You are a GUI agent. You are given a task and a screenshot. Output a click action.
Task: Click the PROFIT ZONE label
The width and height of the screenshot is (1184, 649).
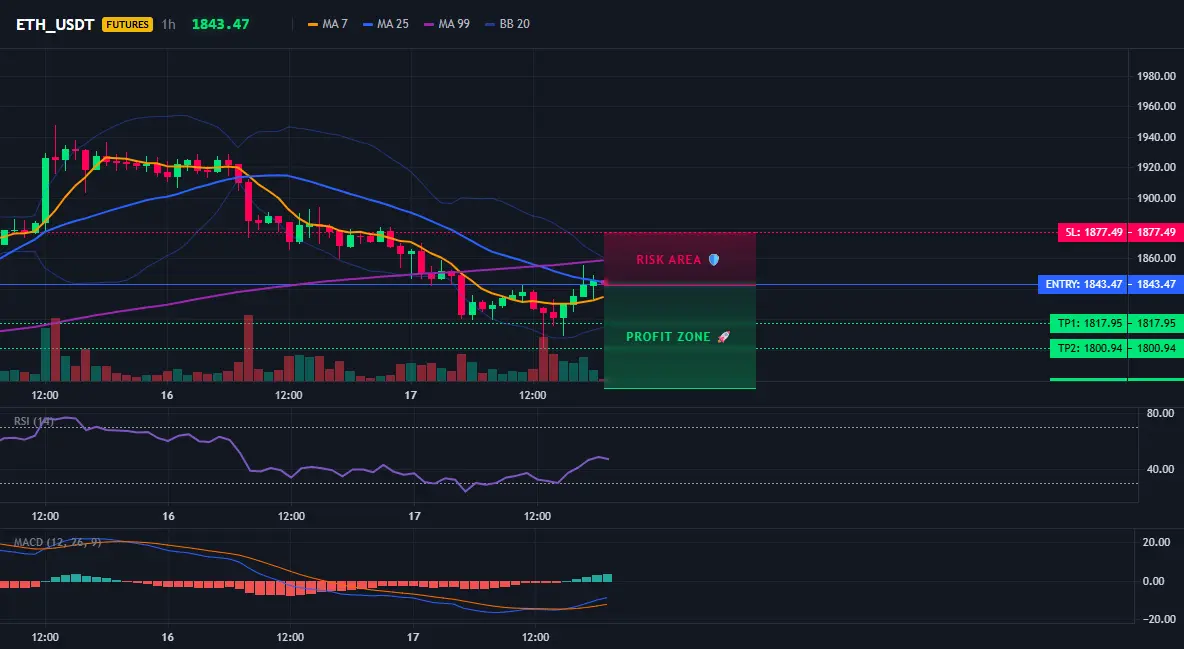668,336
